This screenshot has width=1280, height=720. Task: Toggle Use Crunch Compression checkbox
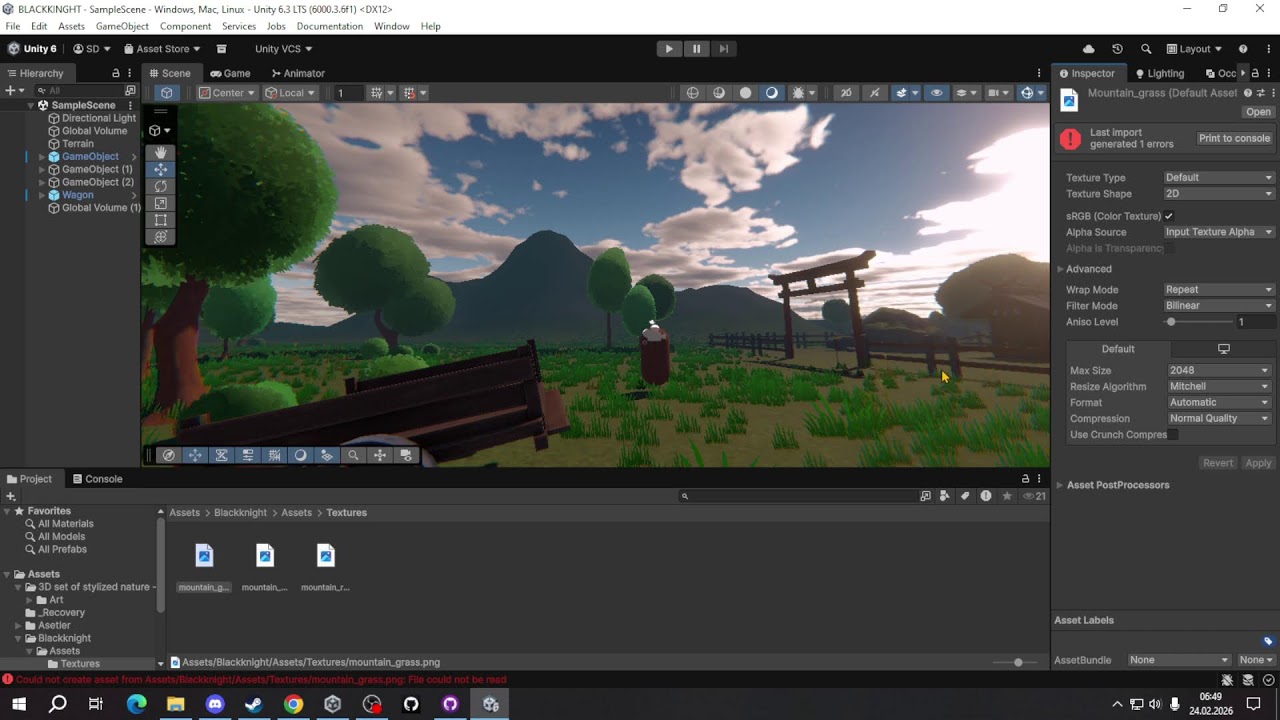pyautogui.click(x=1173, y=435)
